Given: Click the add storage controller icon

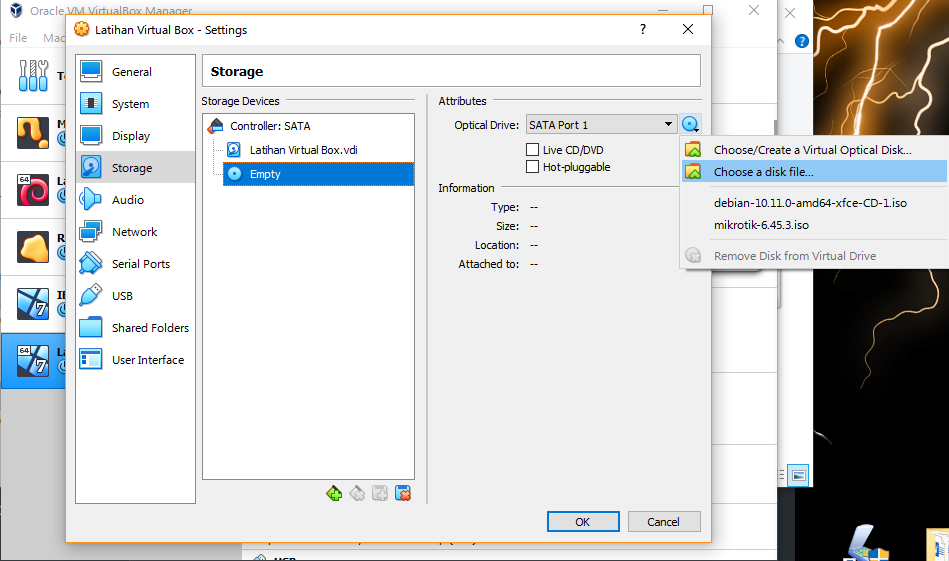Looking at the screenshot, I should (x=334, y=493).
